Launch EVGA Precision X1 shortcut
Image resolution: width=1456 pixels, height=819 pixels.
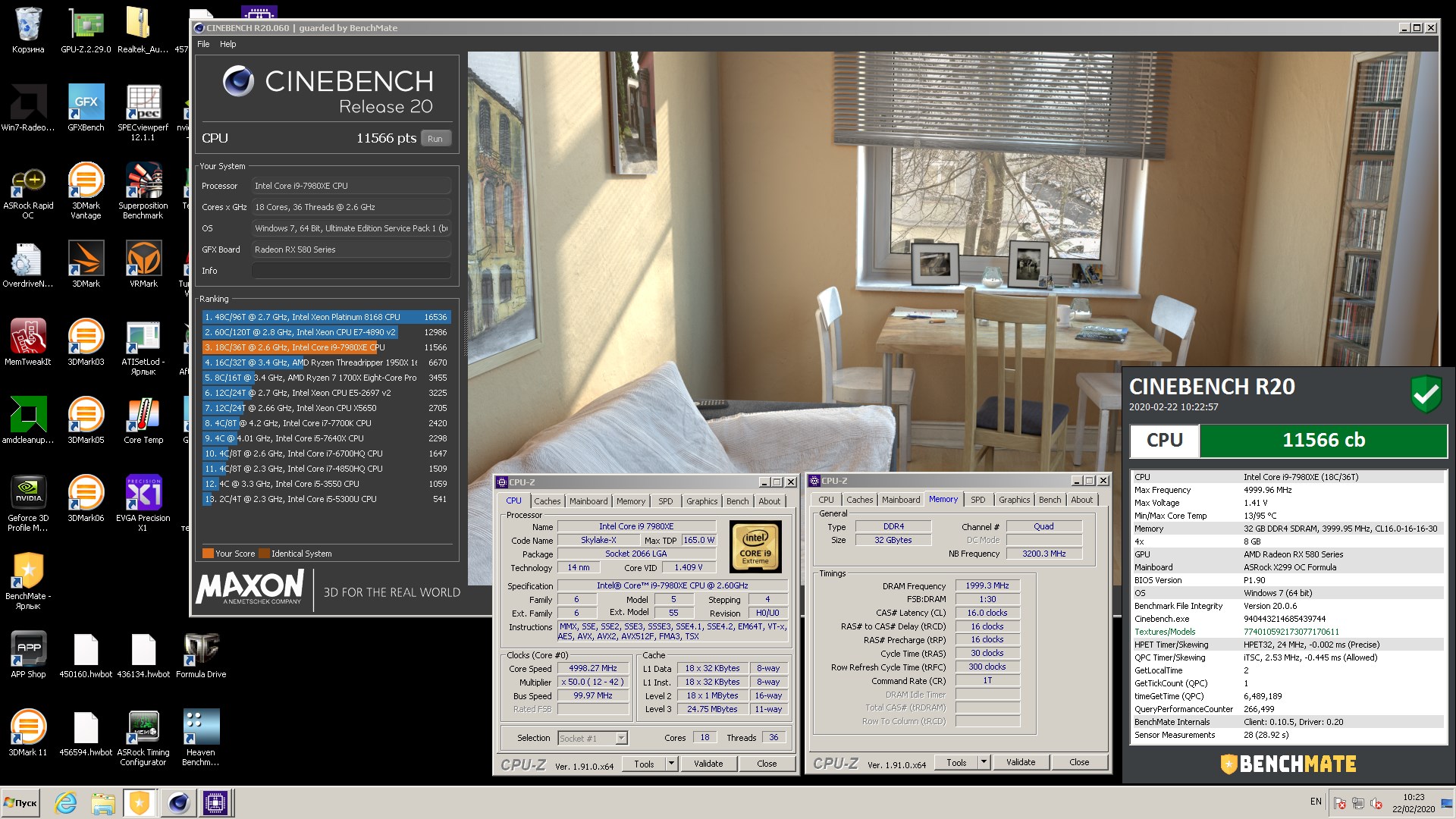coord(143,504)
